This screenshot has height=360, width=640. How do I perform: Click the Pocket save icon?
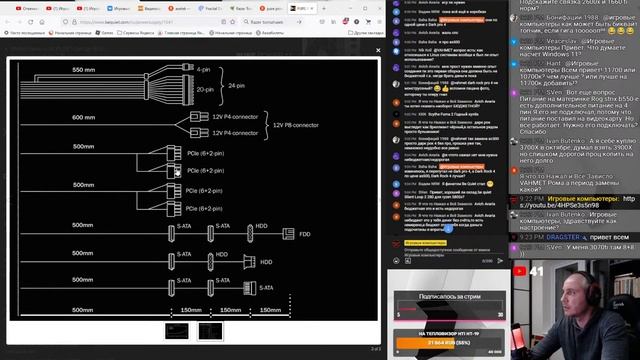[x=322, y=22]
